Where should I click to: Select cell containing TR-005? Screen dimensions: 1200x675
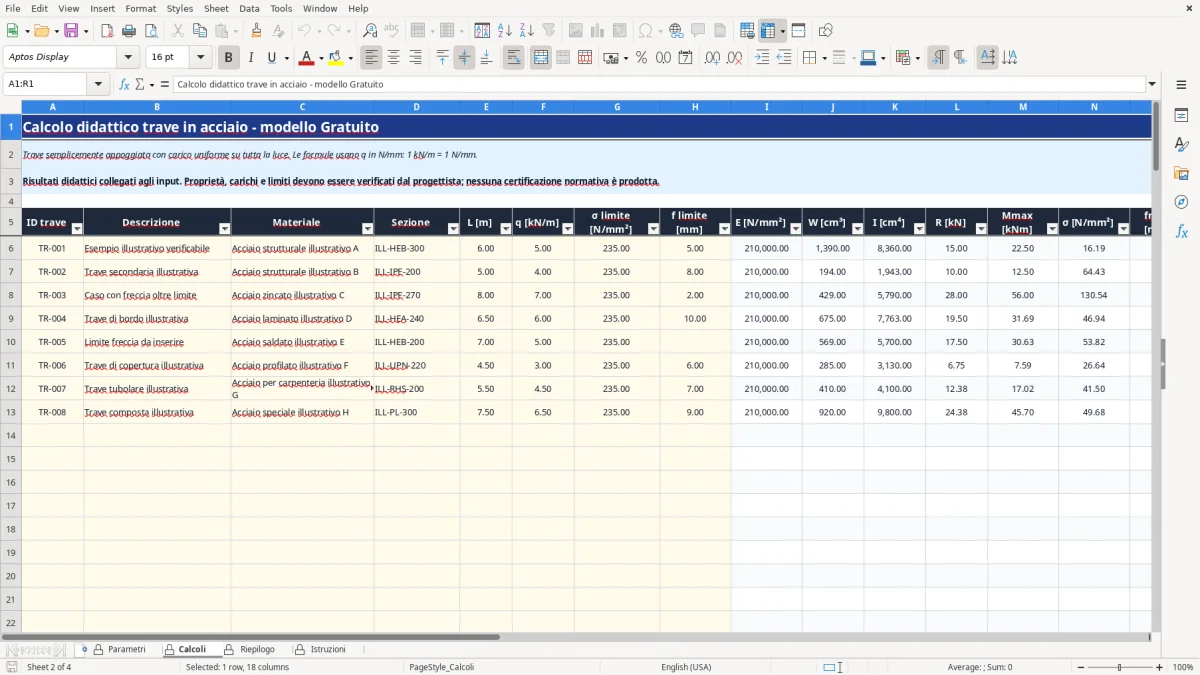pos(52,342)
